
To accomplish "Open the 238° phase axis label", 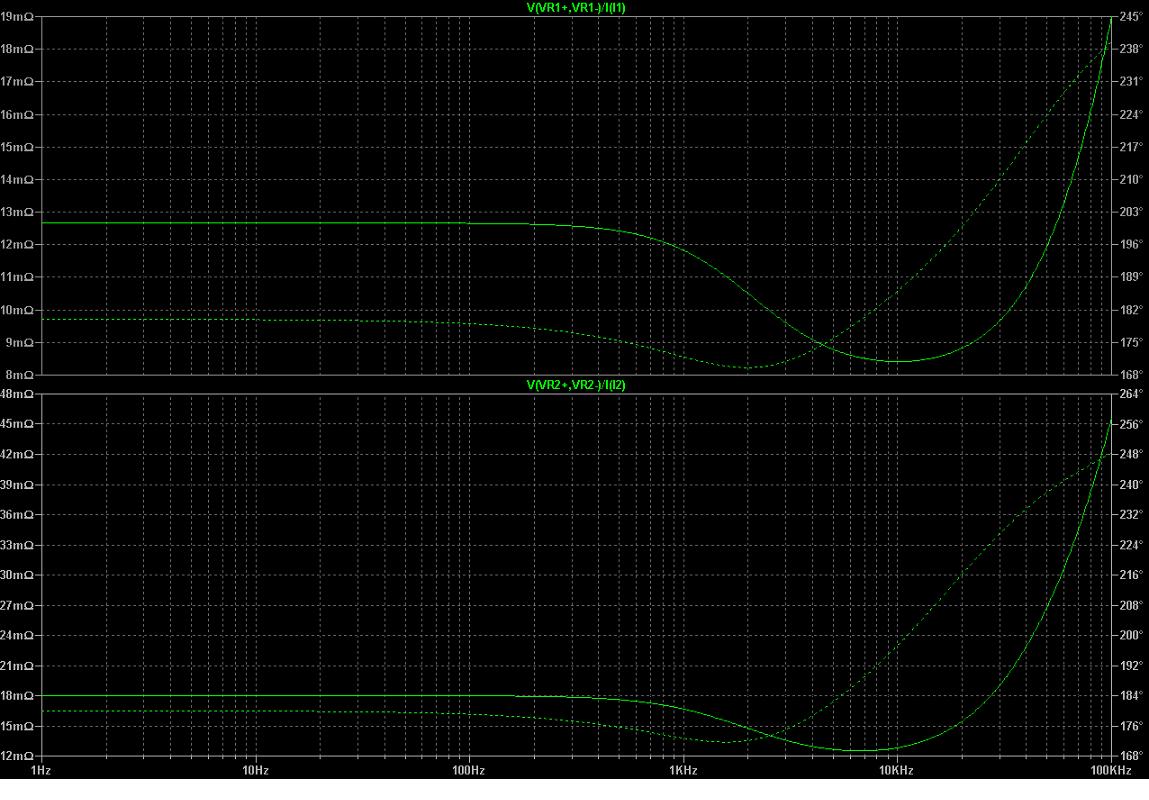I will pos(1131,49).
